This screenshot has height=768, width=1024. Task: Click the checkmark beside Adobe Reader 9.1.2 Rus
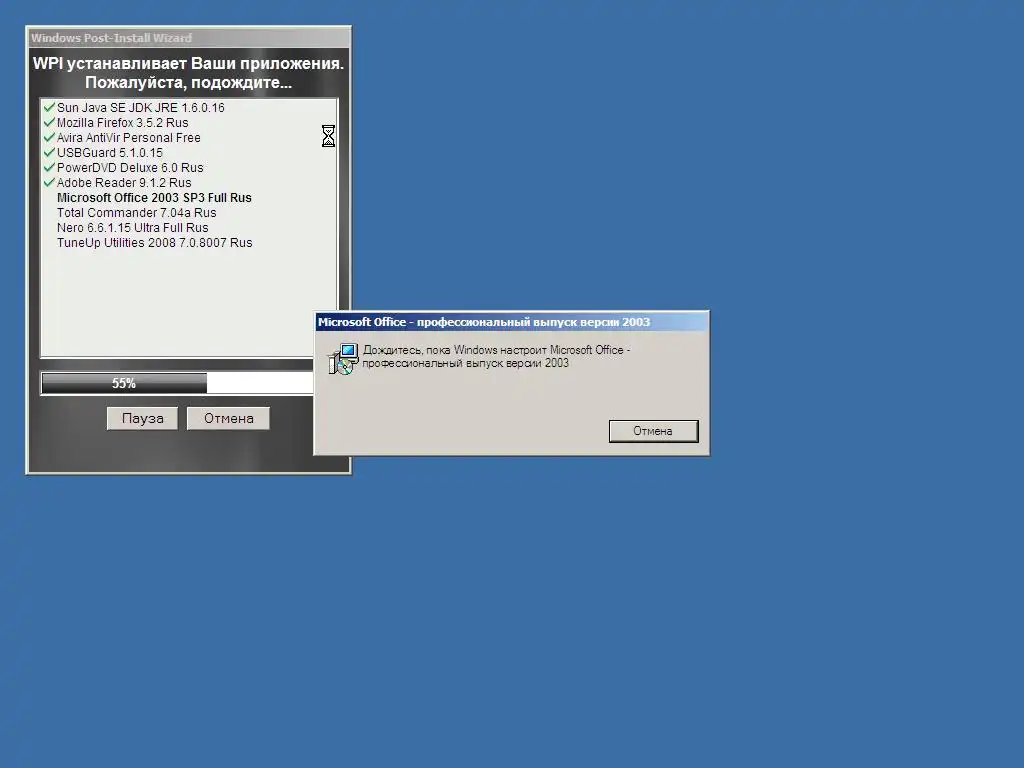point(49,182)
